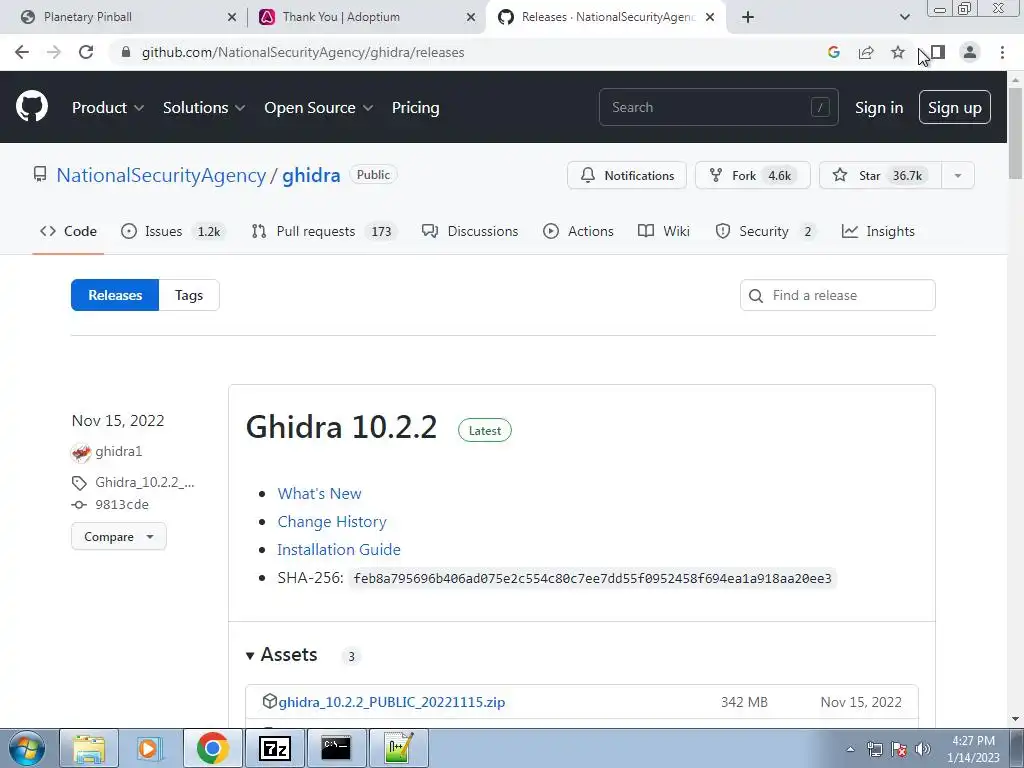Open Windows Explorer from the taskbar
1024x768 pixels.
coord(89,748)
